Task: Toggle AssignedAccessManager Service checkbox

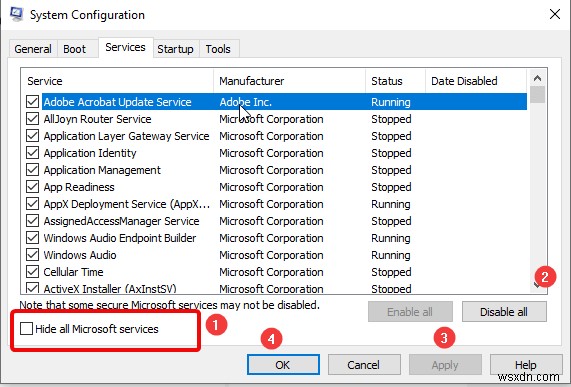Action: pos(32,221)
